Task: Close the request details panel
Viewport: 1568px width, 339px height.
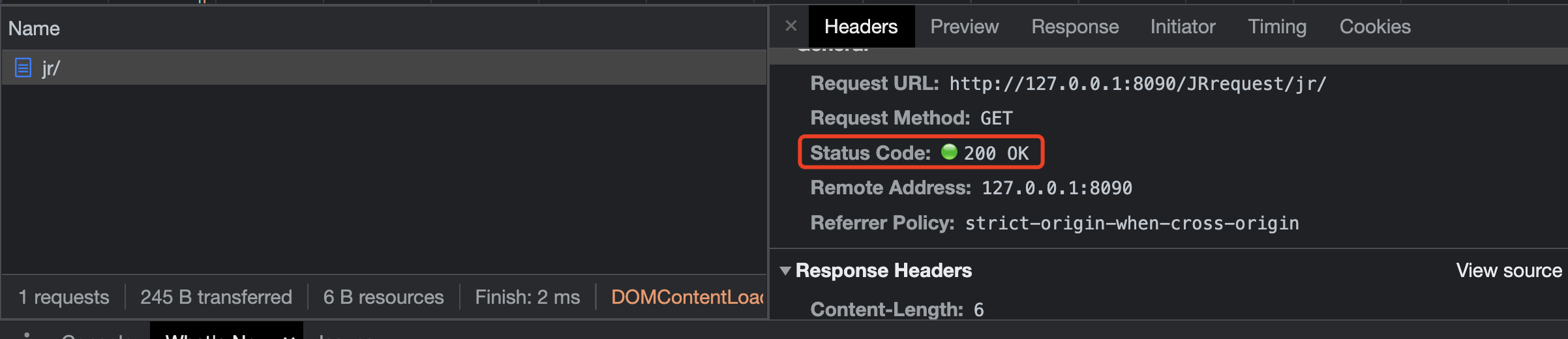Action: click(791, 26)
